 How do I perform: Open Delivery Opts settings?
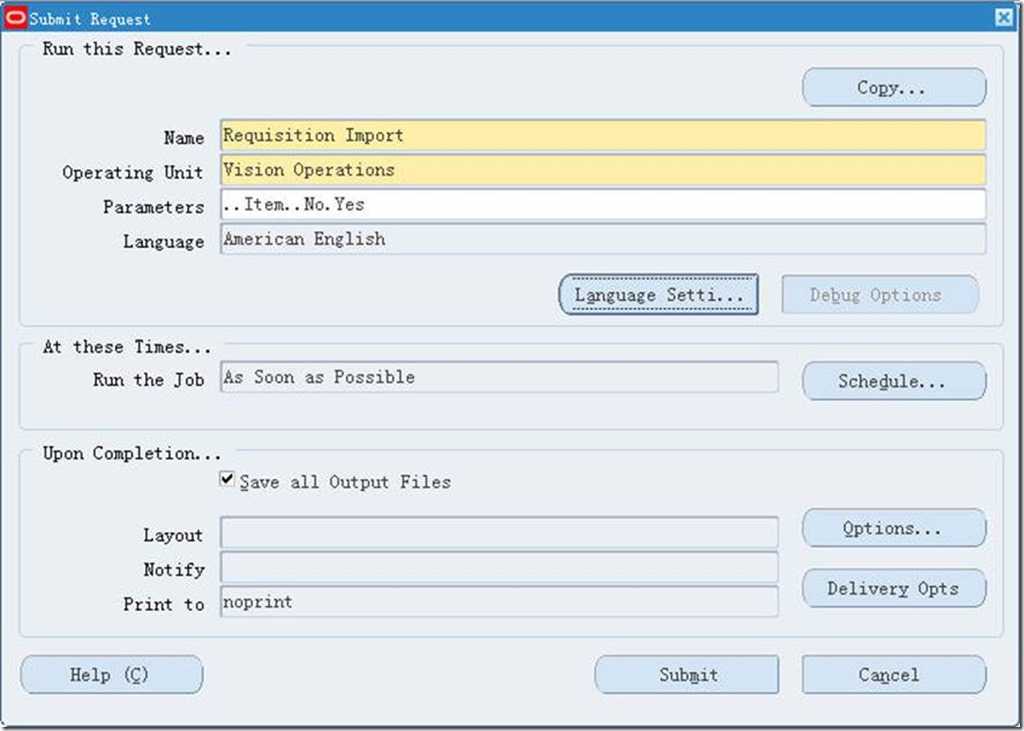pos(894,588)
